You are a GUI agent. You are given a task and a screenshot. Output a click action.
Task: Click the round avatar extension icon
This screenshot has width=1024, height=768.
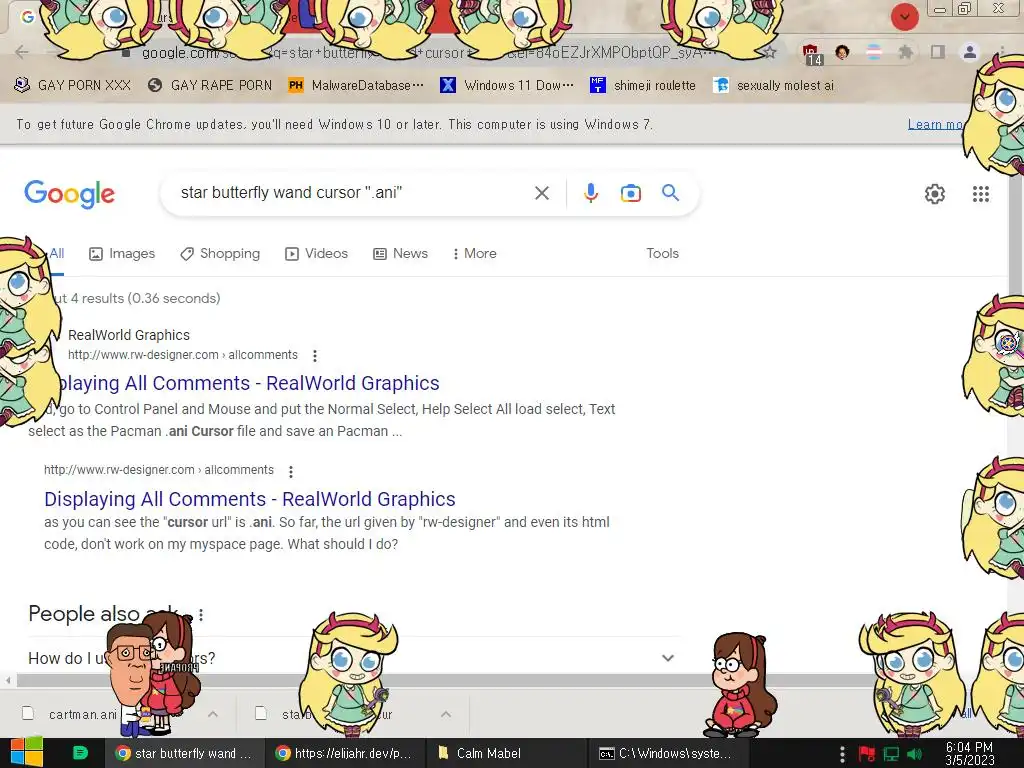842,52
